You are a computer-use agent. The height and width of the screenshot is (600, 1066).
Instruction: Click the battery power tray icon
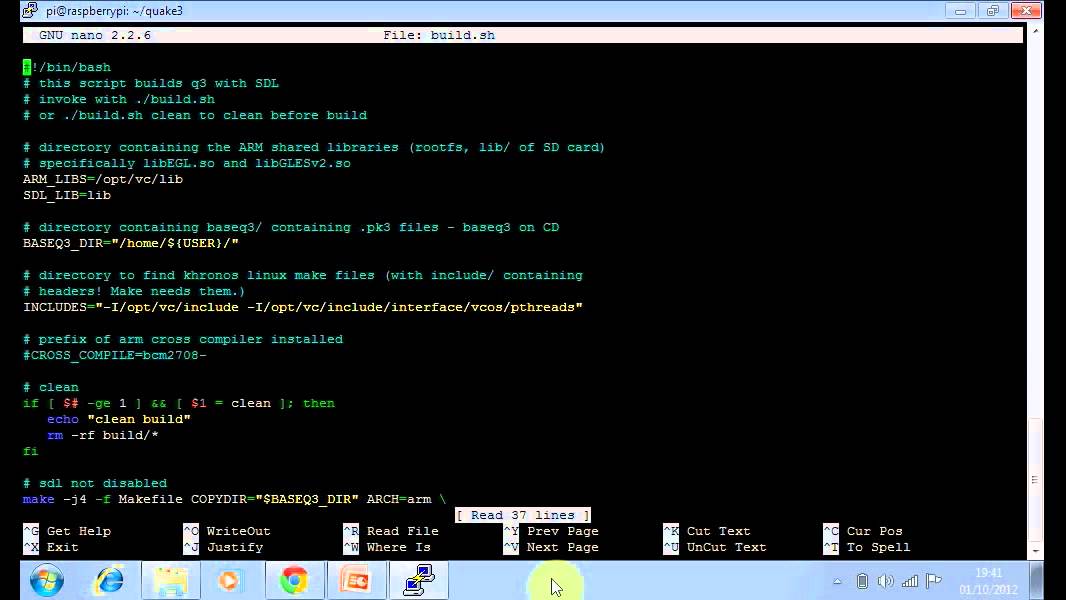pyautogui.click(x=862, y=581)
